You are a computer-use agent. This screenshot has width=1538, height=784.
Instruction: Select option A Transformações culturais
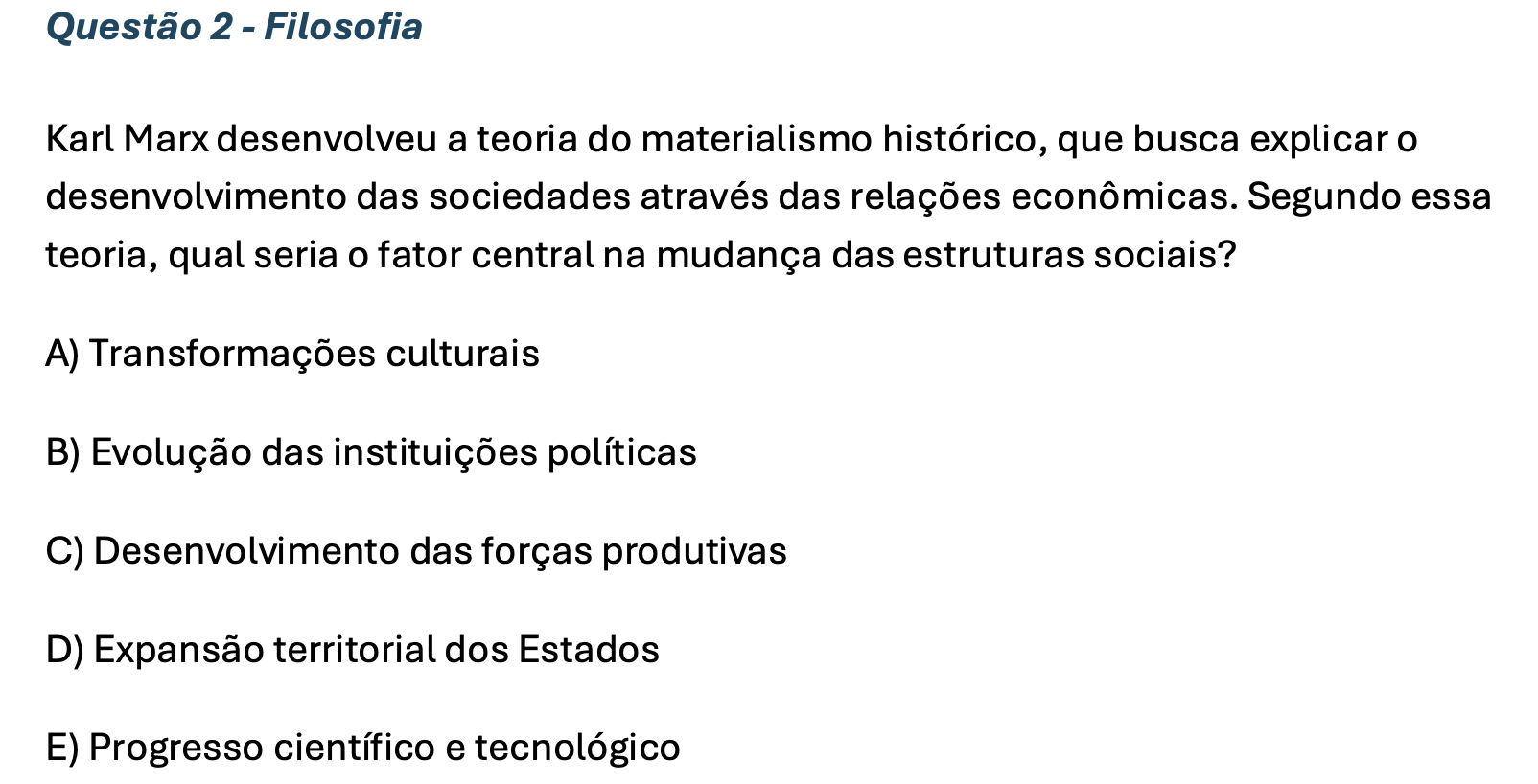pyautogui.click(x=292, y=355)
